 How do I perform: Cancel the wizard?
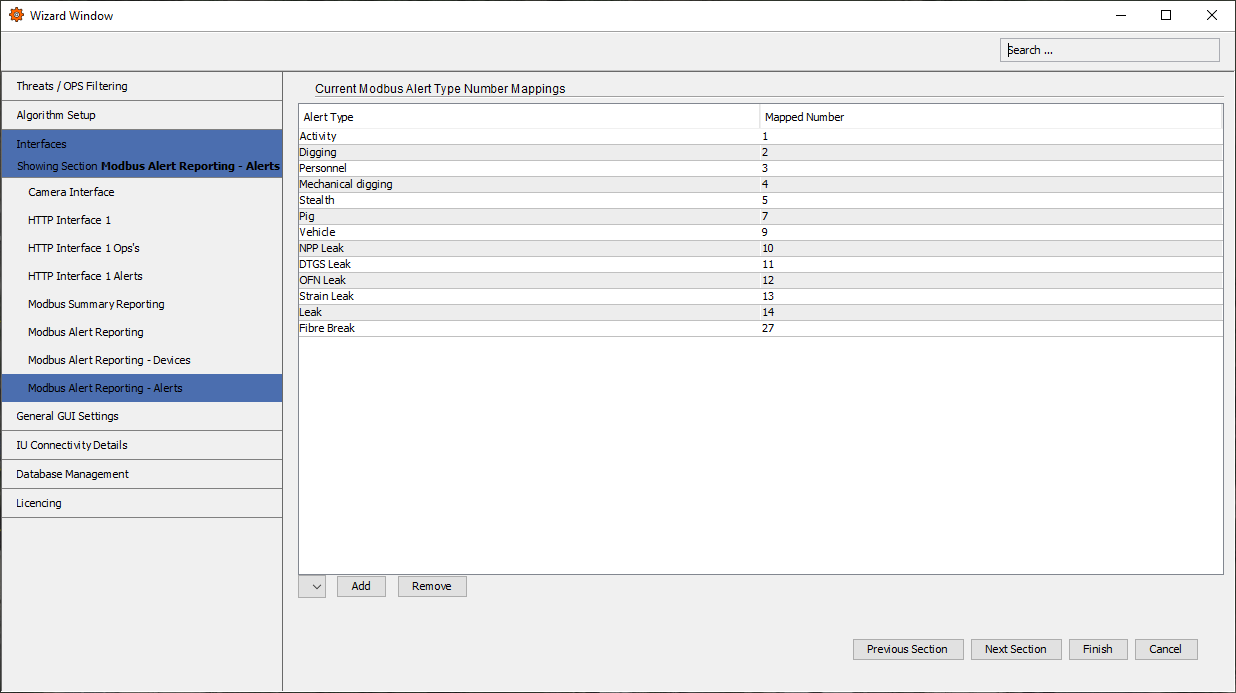(1165, 649)
